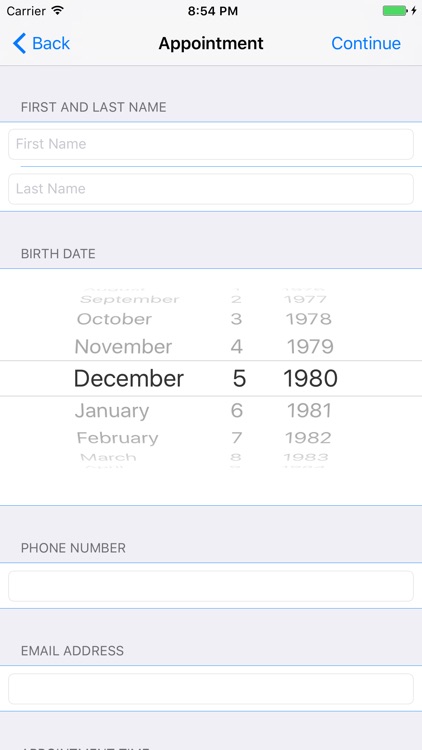Focus the Last Name field
The image size is (422, 750).
coord(211,188)
